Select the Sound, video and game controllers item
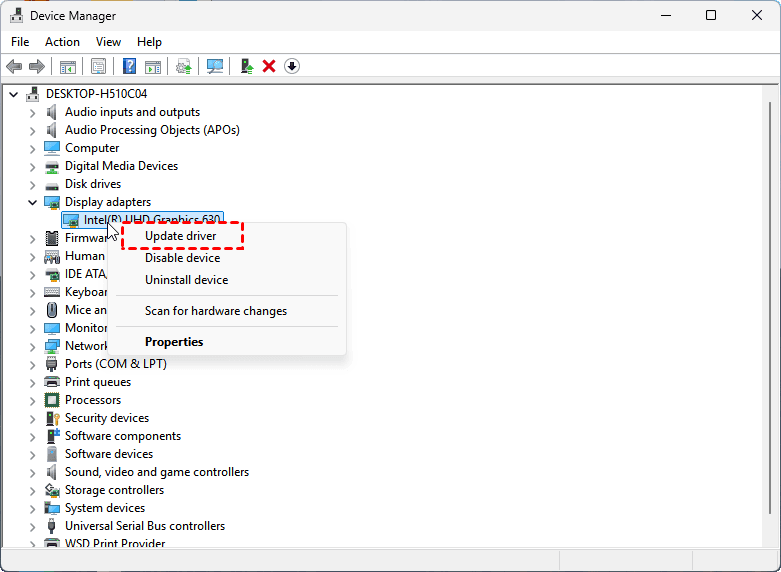Image resolution: width=781 pixels, height=572 pixels. pyautogui.click(x=157, y=472)
